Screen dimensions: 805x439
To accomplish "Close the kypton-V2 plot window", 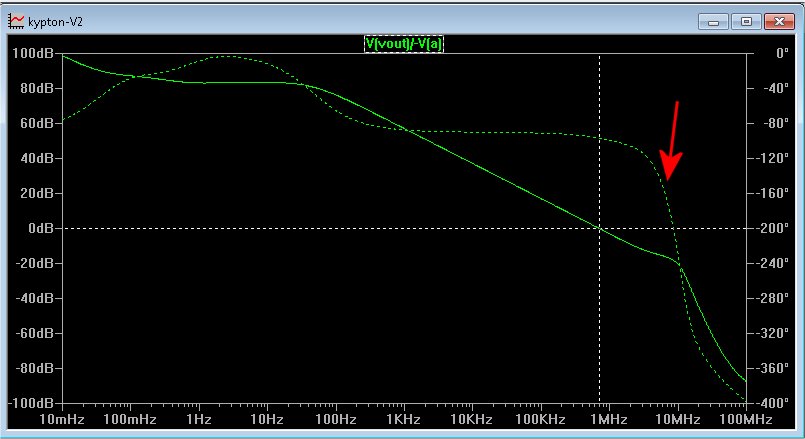I will point(779,22).
